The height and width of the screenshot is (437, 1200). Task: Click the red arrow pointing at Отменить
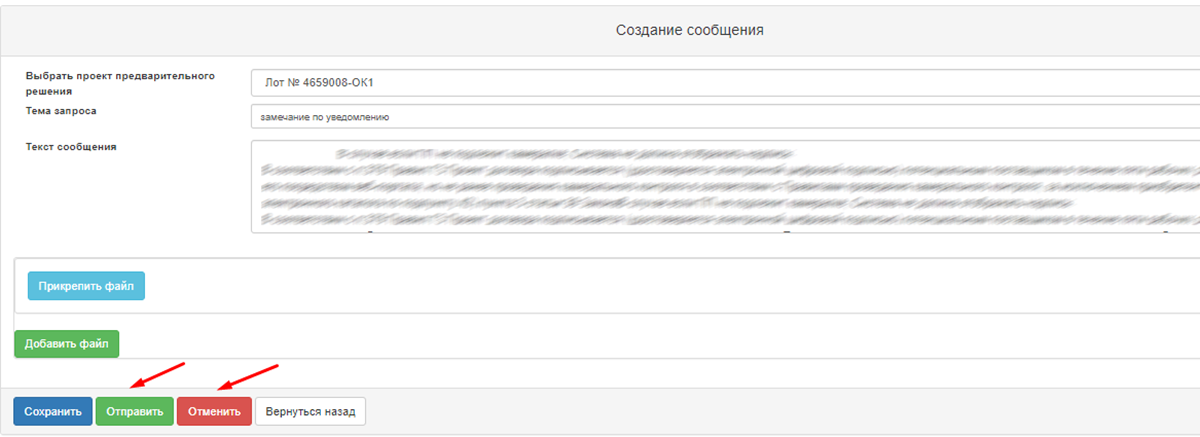246,376
